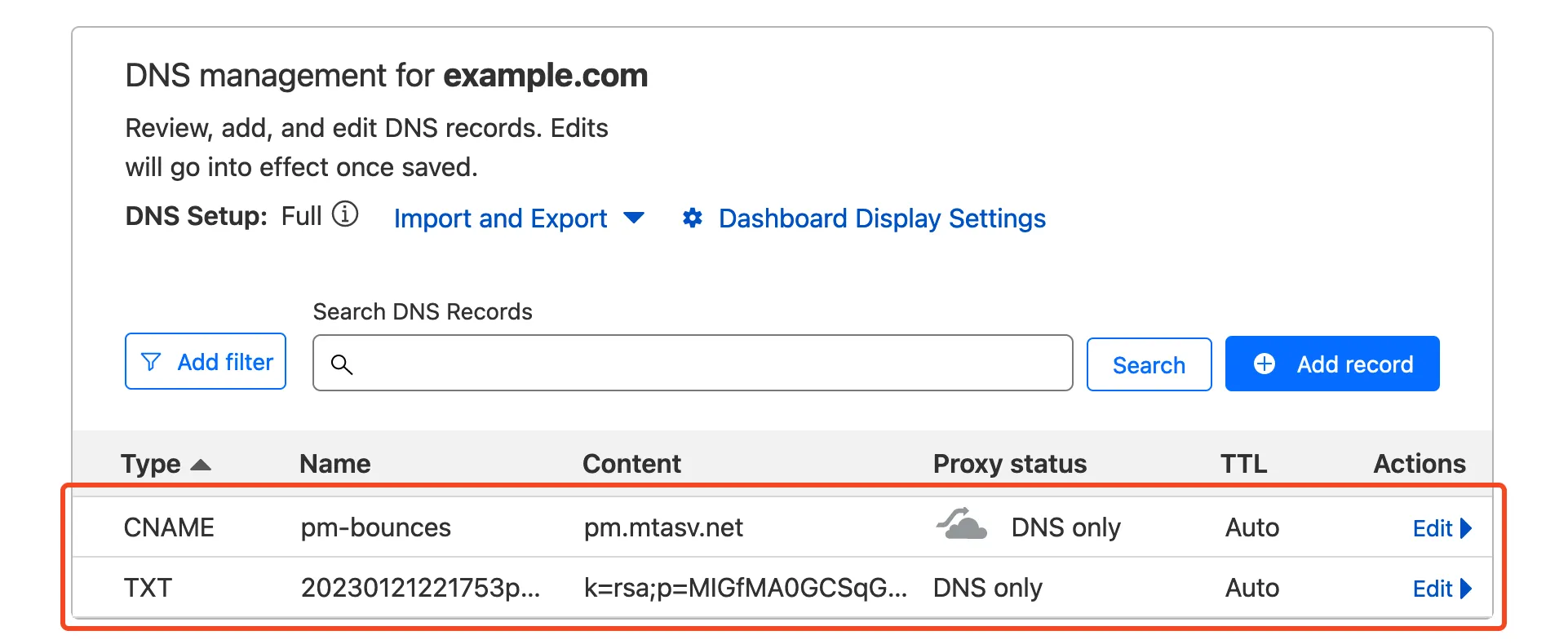The image size is (1568, 644).
Task: Toggle sort direction on the Type column
Action: click(x=201, y=465)
